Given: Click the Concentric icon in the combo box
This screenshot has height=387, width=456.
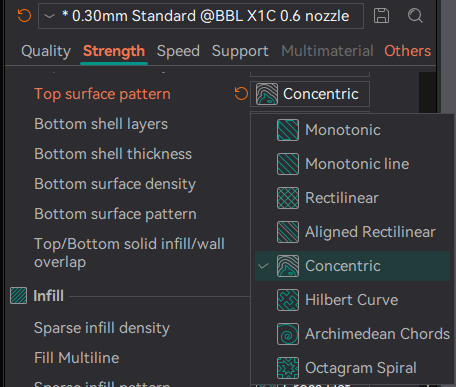Looking at the screenshot, I should (x=267, y=94).
